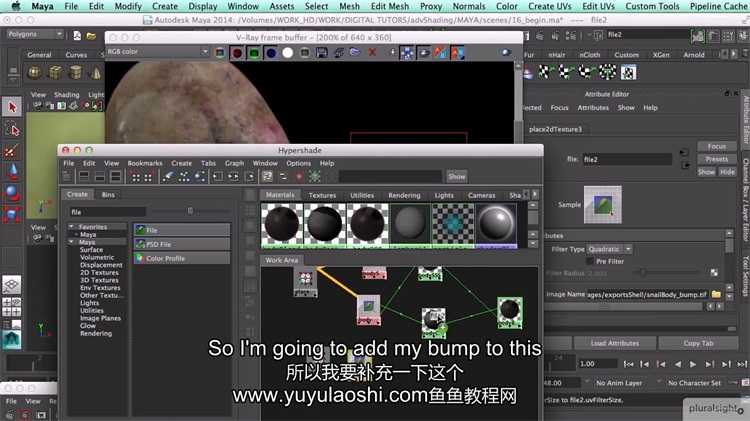
Task: Save image icon in V-Ray frame buffer
Action: [x=322, y=53]
